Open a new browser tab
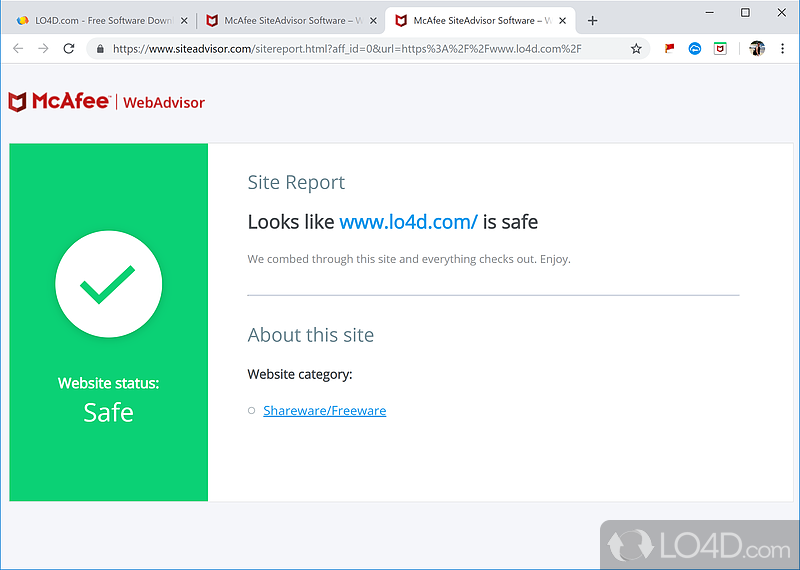Screen dimensions: 800x570 pos(592,21)
